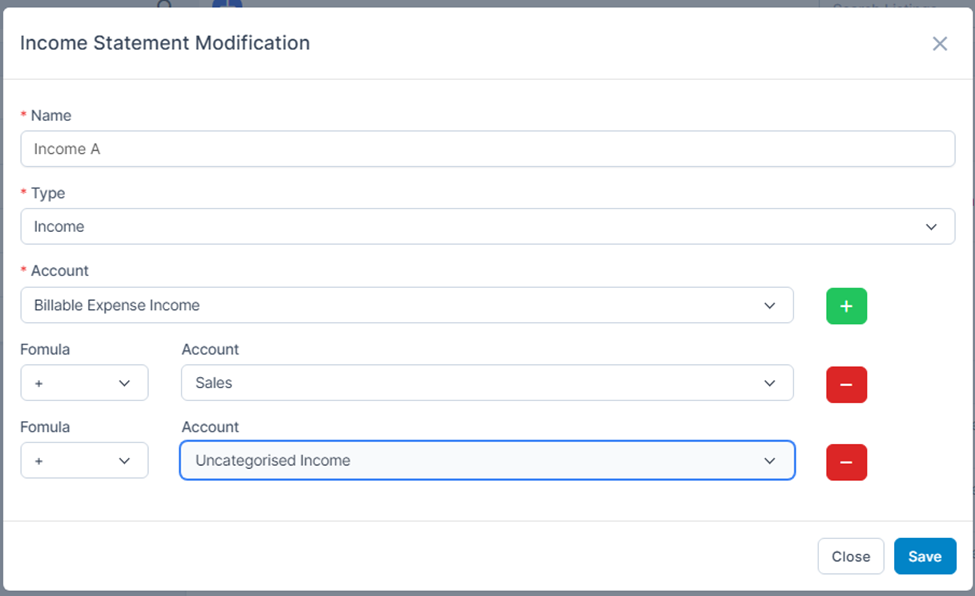This screenshot has width=975, height=596.
Task: Click the chevron in the Sales field
Action: [770, 383]
